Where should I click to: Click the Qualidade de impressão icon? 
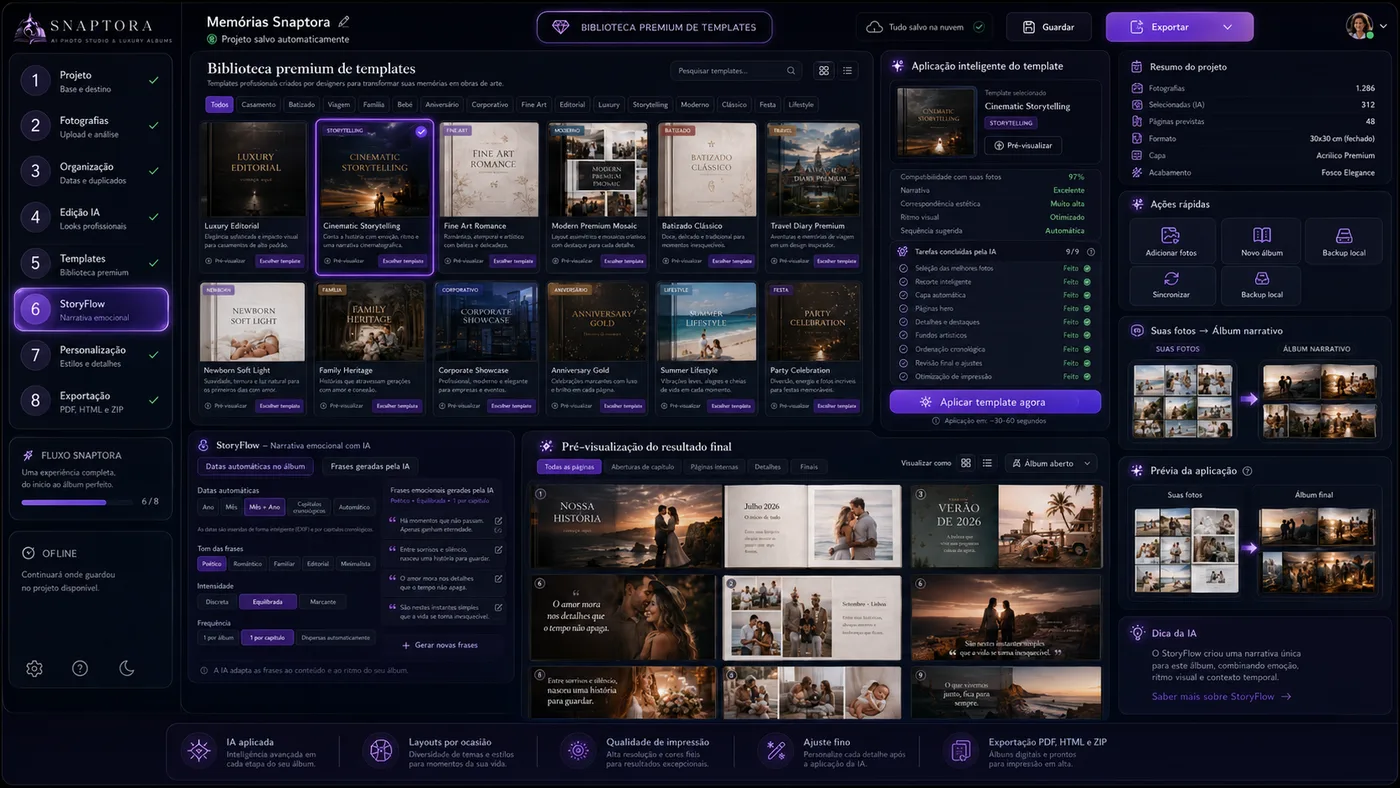click(x=578, y=750)
